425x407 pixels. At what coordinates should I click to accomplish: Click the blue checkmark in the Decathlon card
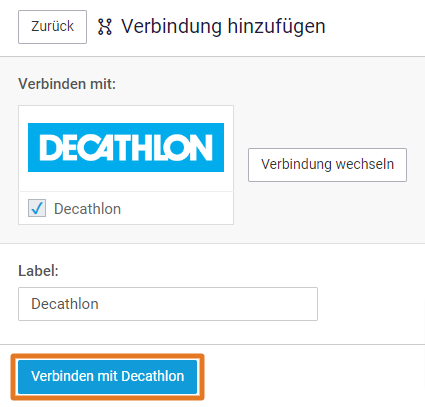37,208
